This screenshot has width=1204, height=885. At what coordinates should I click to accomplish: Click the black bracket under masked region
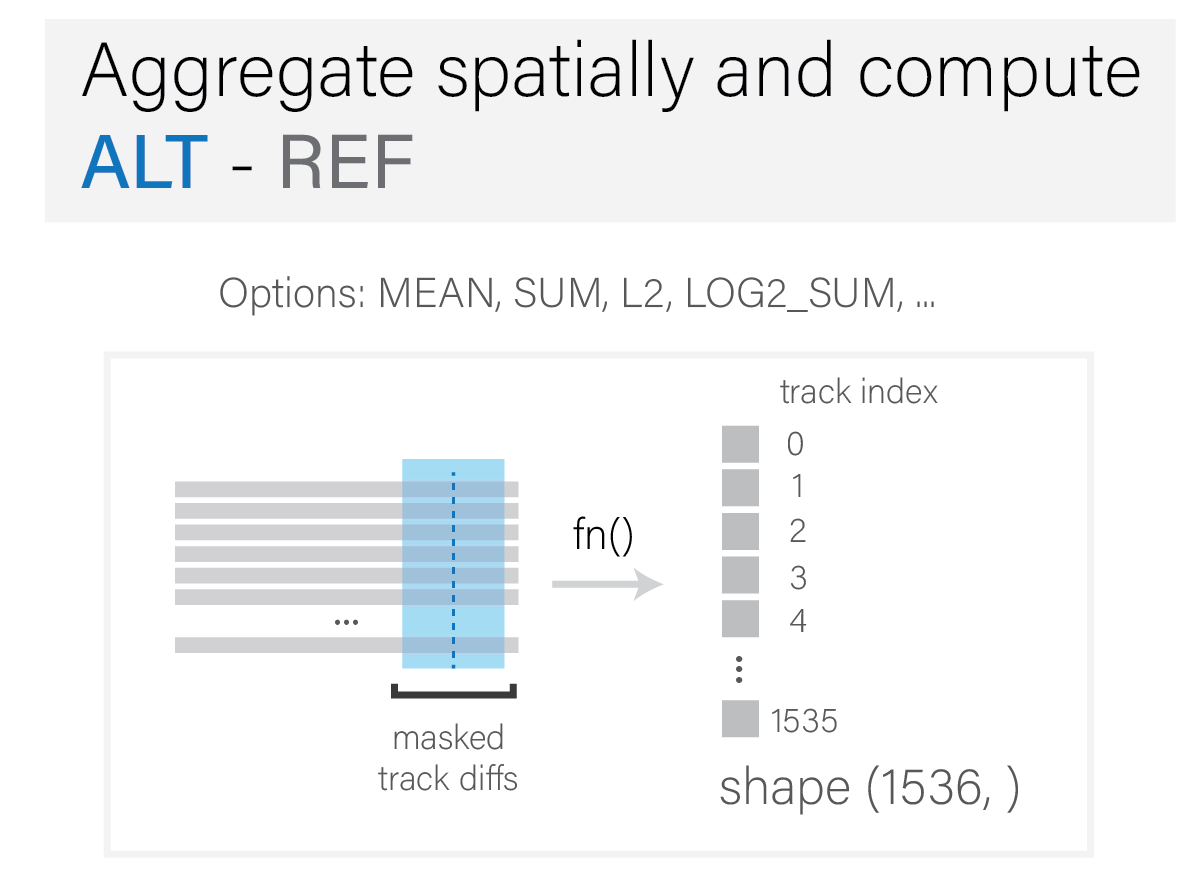[x=453, y=692]
